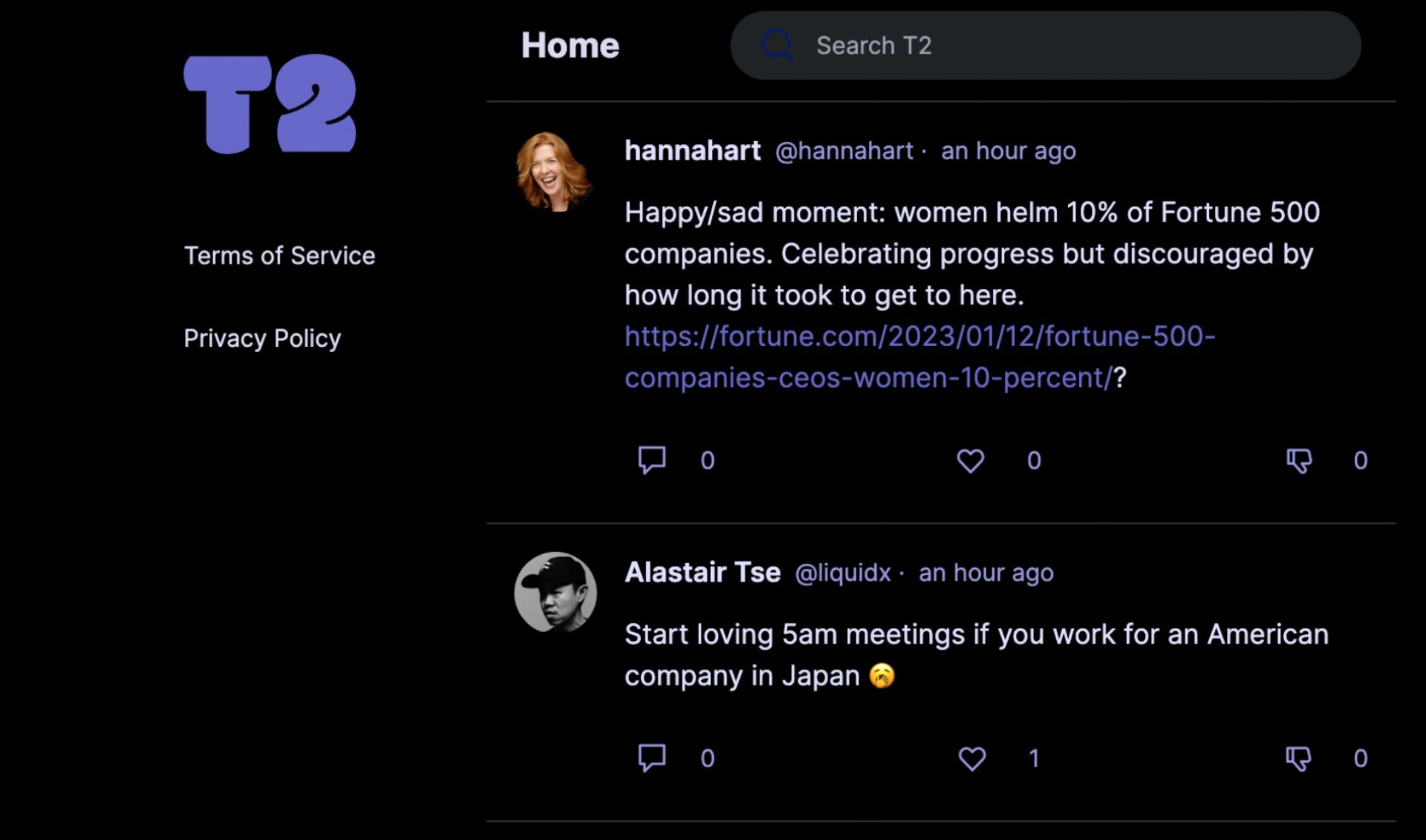This screenshot has width=1426, height=840.
Task: Dislike hannahart's Fortune 500 post
Action: 1300,460
